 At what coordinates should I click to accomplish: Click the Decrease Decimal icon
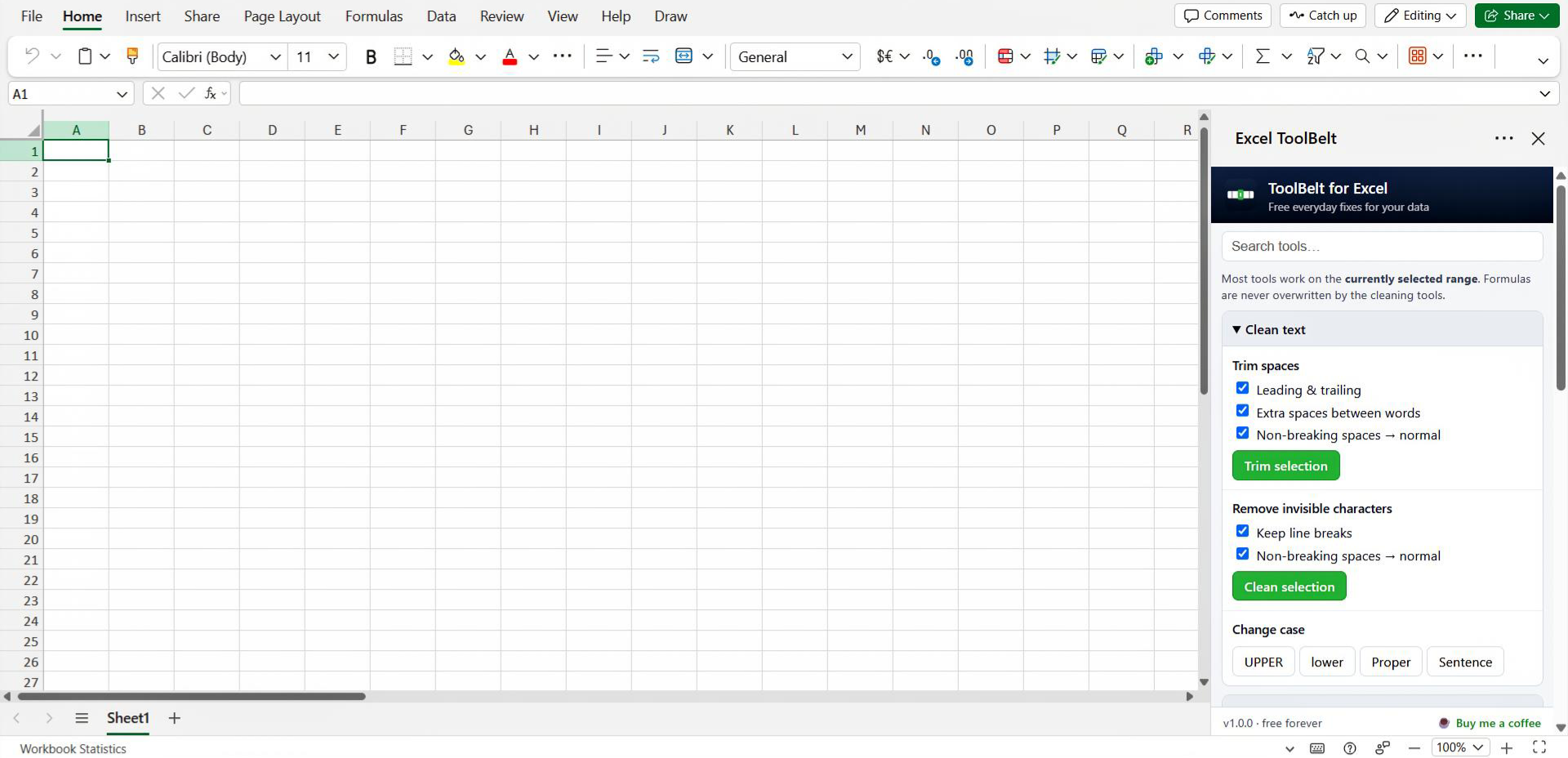click(x=931, y=56)
